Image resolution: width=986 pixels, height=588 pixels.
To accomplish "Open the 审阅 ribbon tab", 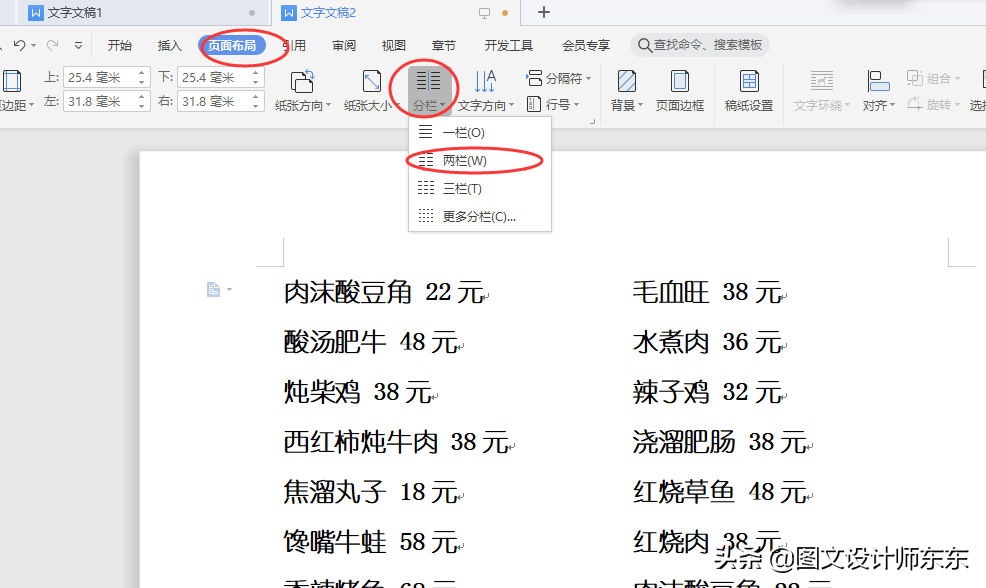I will point(344,45).
